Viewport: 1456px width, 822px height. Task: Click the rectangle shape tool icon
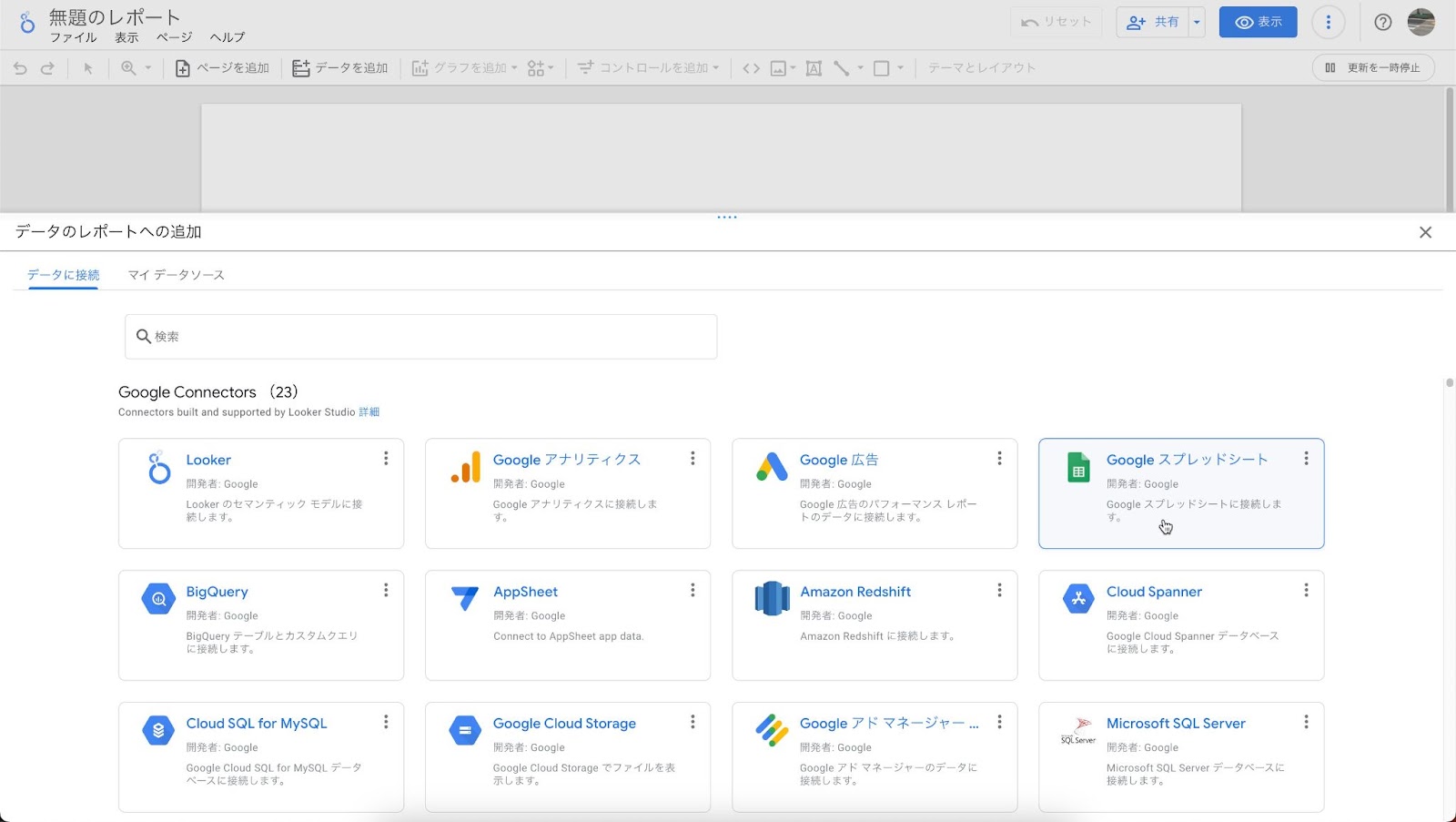[881, 68]
